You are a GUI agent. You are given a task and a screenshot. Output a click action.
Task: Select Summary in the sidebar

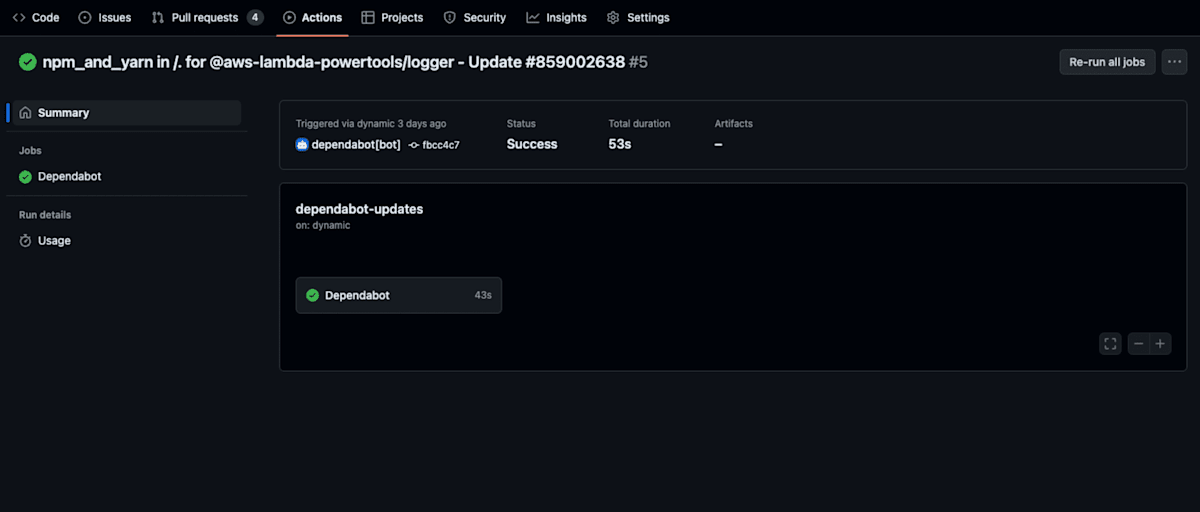(x=126, y=113)
